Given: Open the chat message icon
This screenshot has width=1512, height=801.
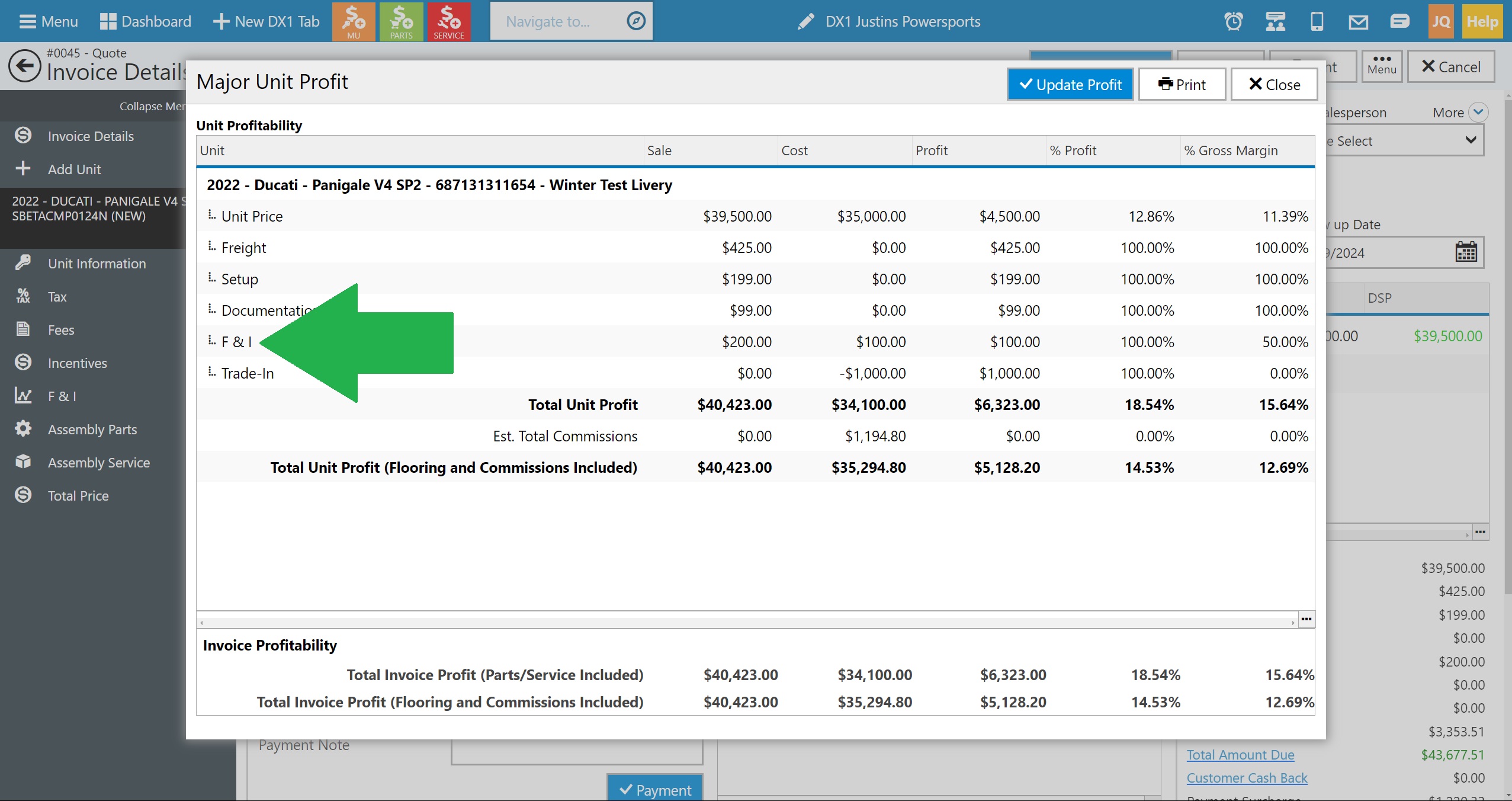Looking at the screenshot, I should [x=1399, y=22].
